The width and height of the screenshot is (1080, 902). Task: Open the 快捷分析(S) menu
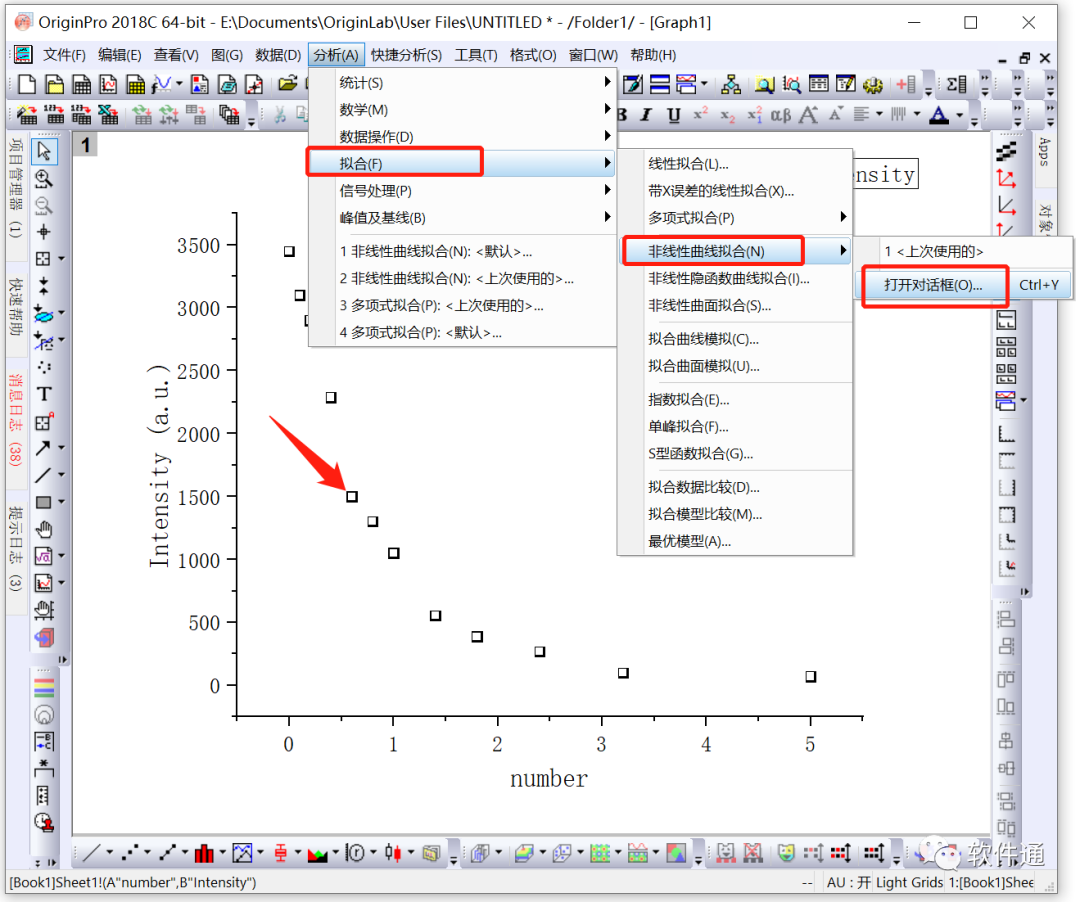click(406, 55)
